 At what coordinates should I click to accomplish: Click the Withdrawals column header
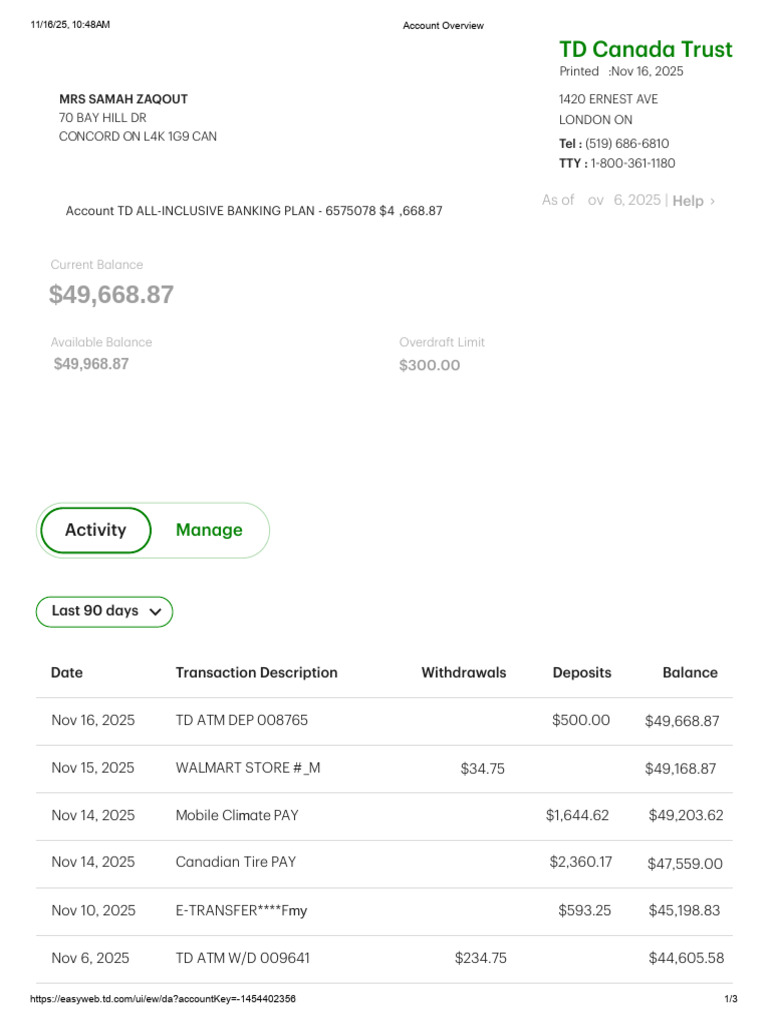pos(464,673)
